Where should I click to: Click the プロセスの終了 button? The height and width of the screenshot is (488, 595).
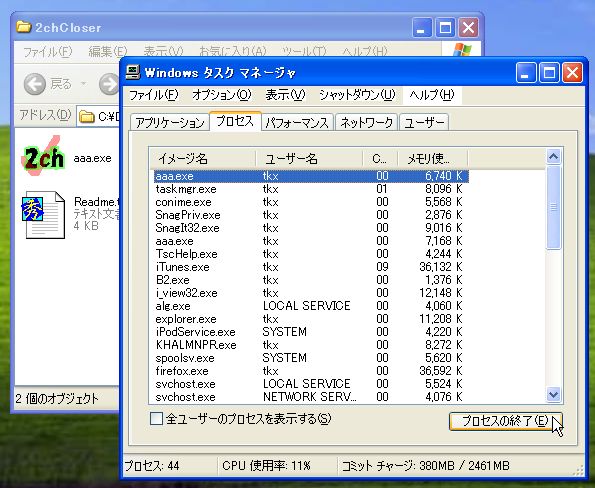(x=505, y=421)
